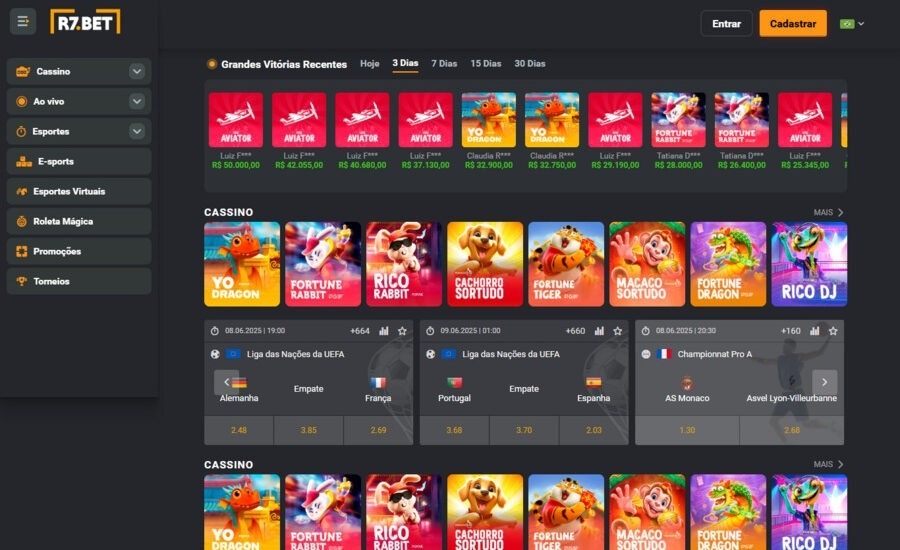The width and height of the screenshot is (900, 550).
Task: Open the language flag dropdown
Action: (852, 23)
